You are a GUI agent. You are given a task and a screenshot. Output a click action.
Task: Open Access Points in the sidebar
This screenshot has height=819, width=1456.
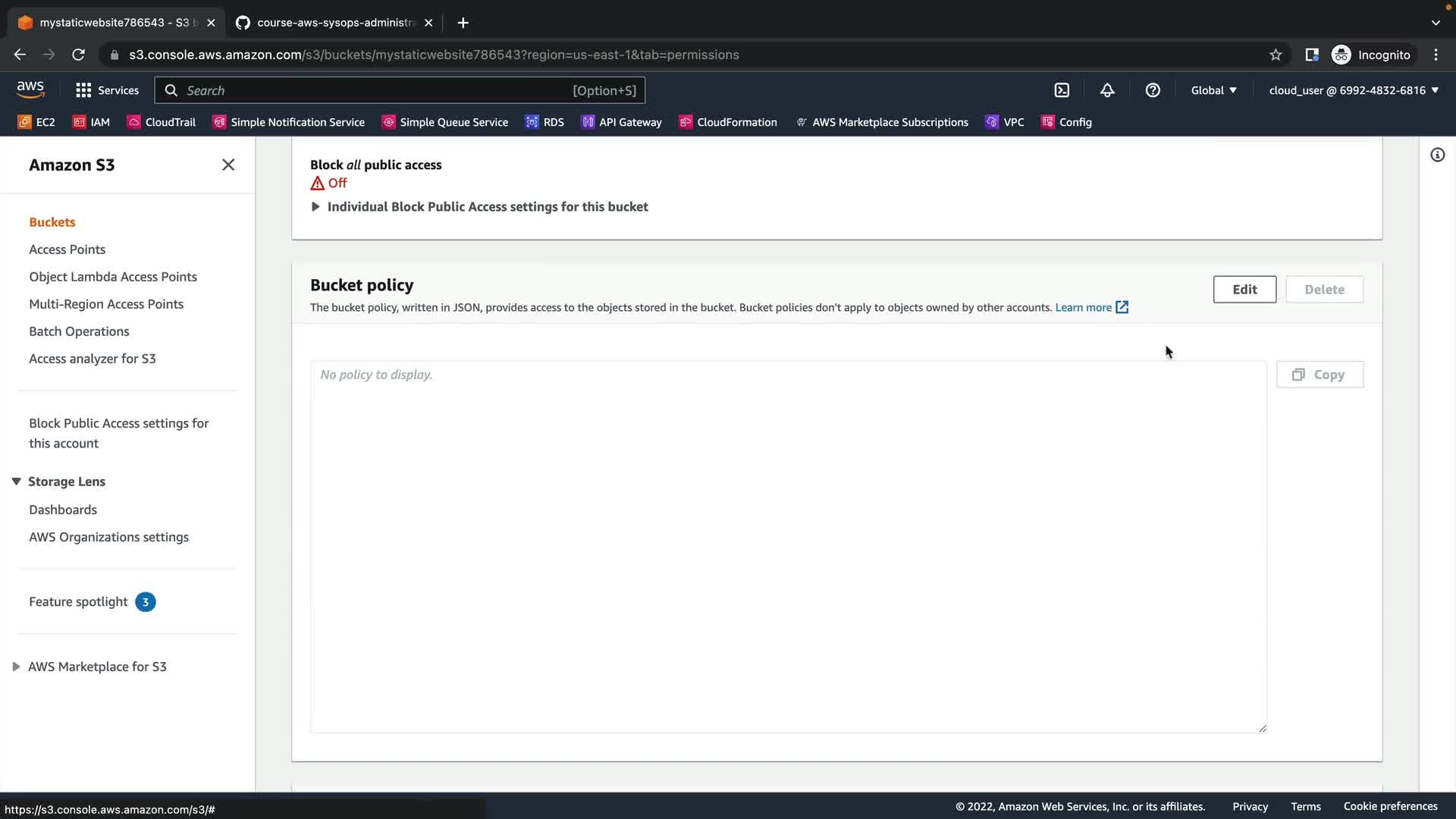67,249
